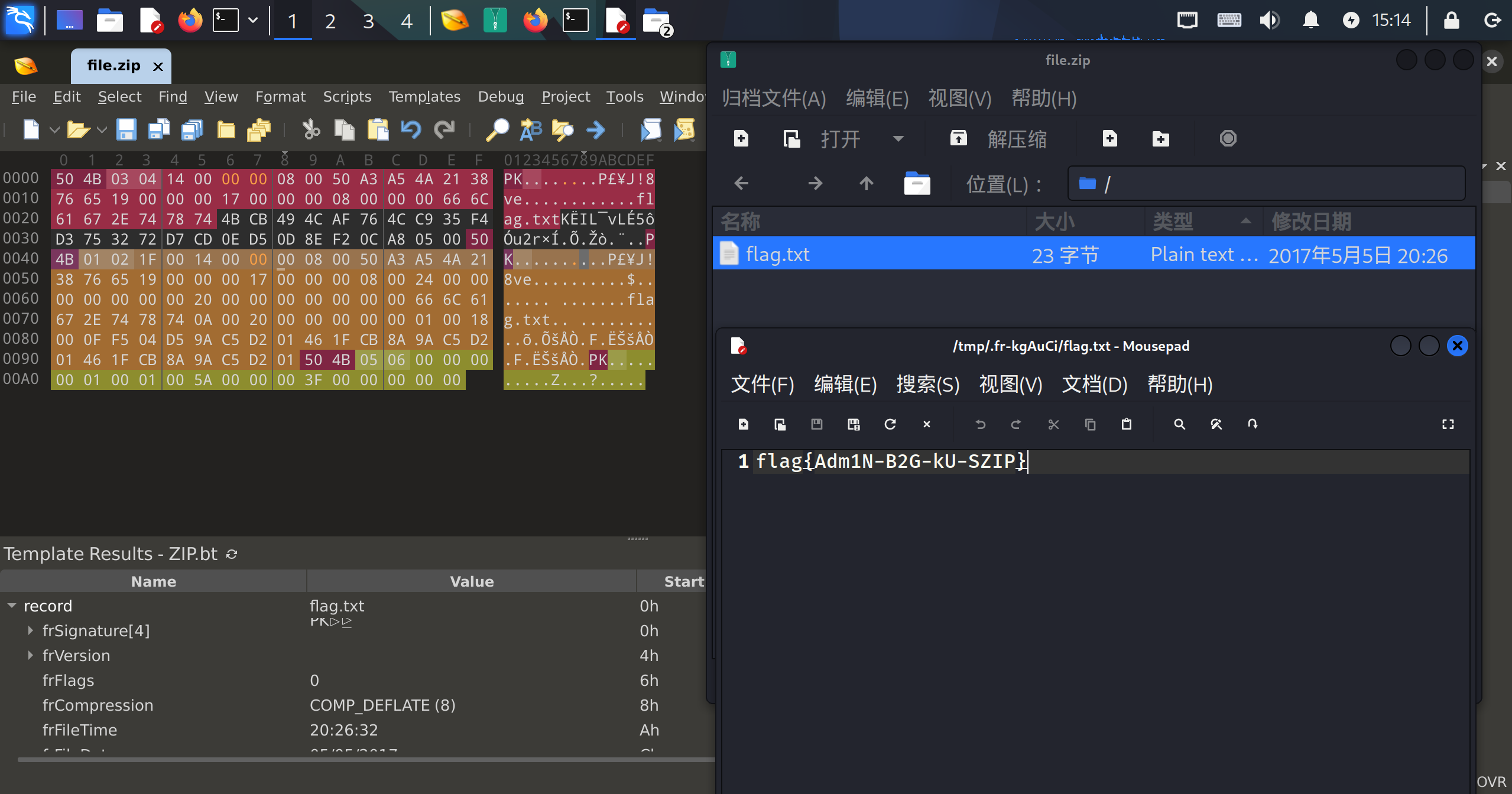Screen dimensions: 1512x794
Task: Click Mousepad's reload file icon
Action: [890, 424]
